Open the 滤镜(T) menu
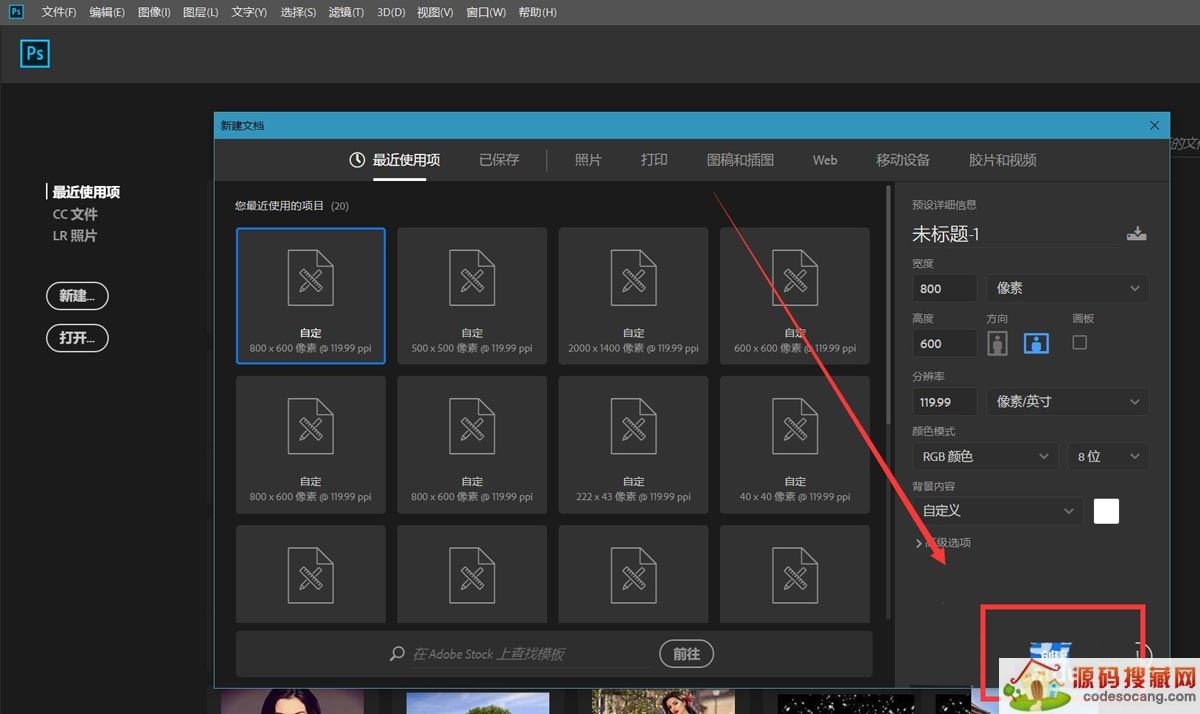This screenshot has height=714, width=1200. (x=345, y=12)
